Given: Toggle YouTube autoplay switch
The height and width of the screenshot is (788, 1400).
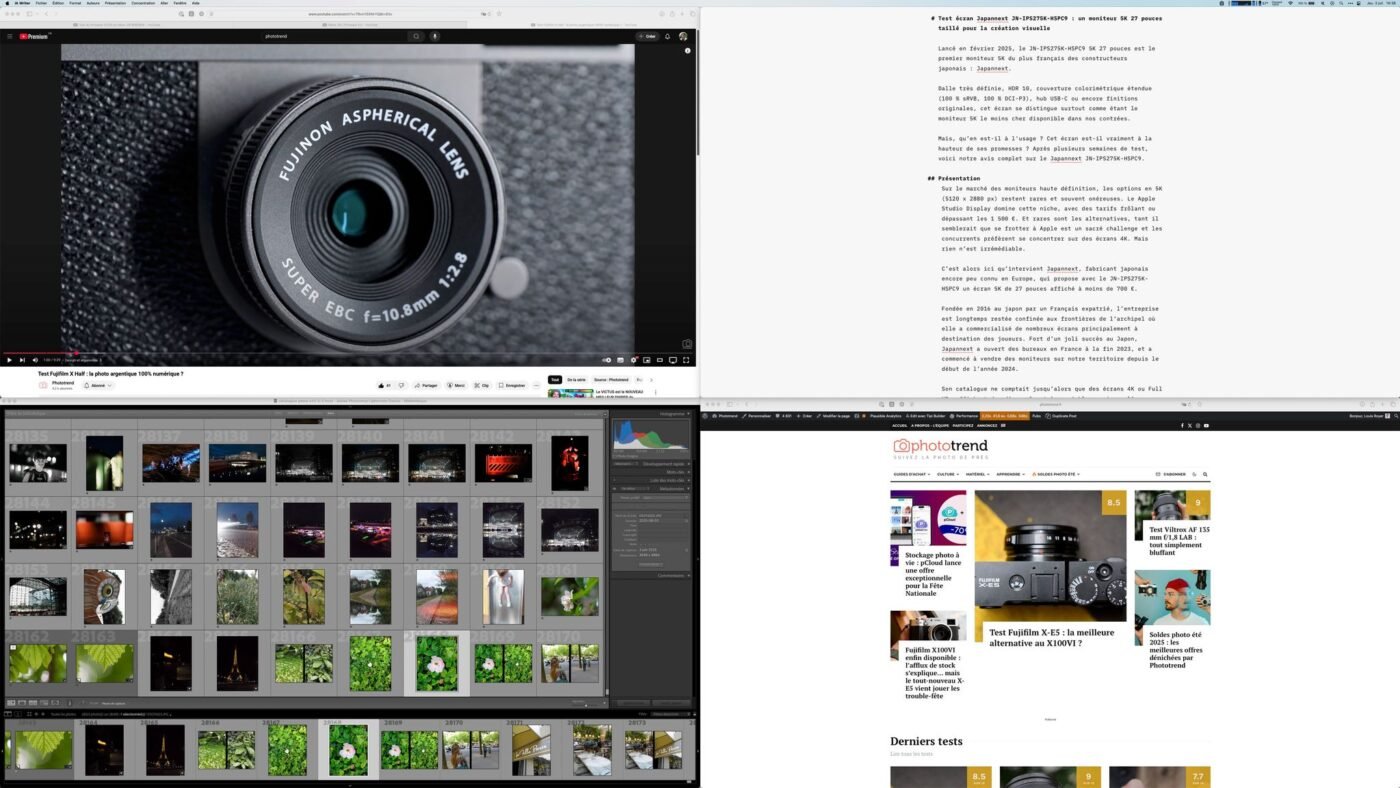Looking at the screenshot, I should pos(607,360).
